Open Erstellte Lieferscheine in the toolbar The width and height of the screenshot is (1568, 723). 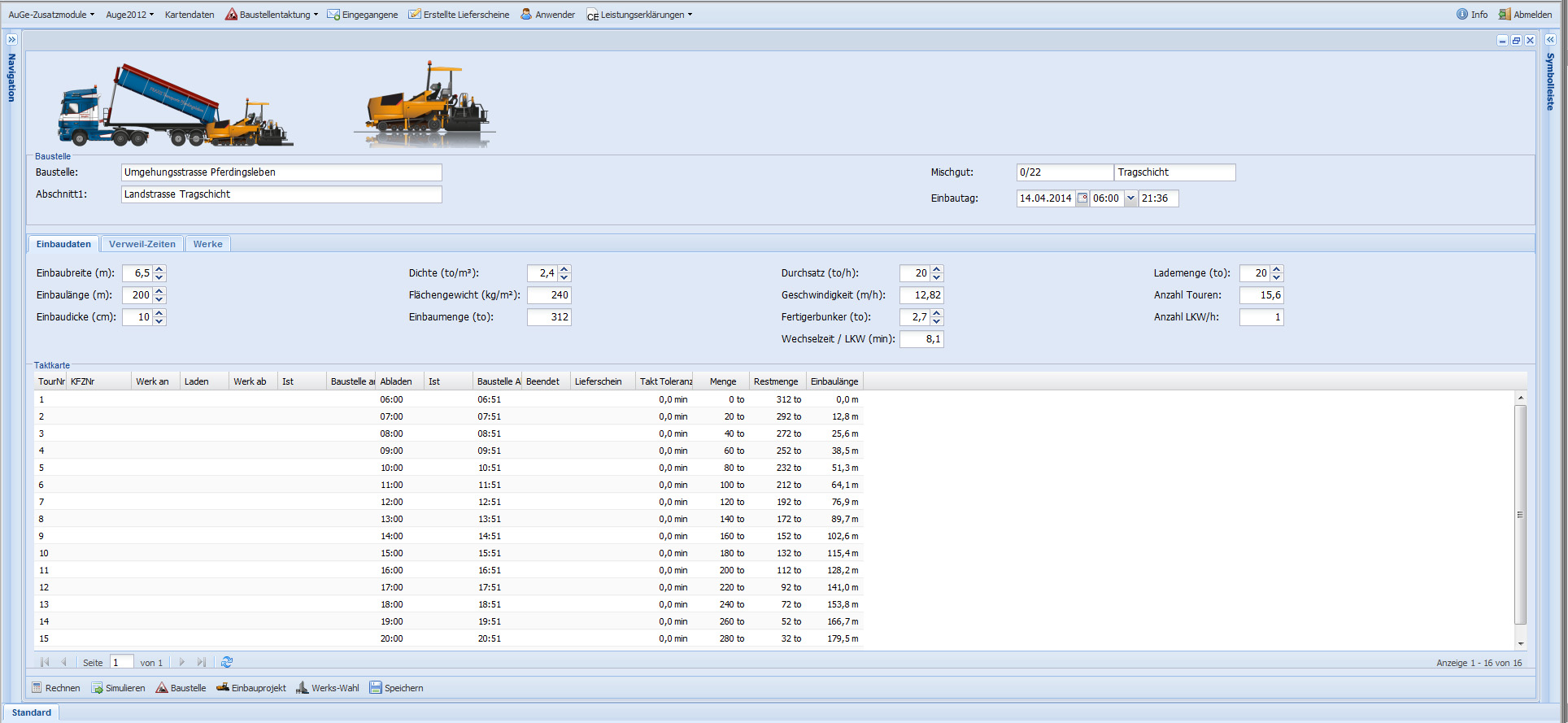[459, 15]
